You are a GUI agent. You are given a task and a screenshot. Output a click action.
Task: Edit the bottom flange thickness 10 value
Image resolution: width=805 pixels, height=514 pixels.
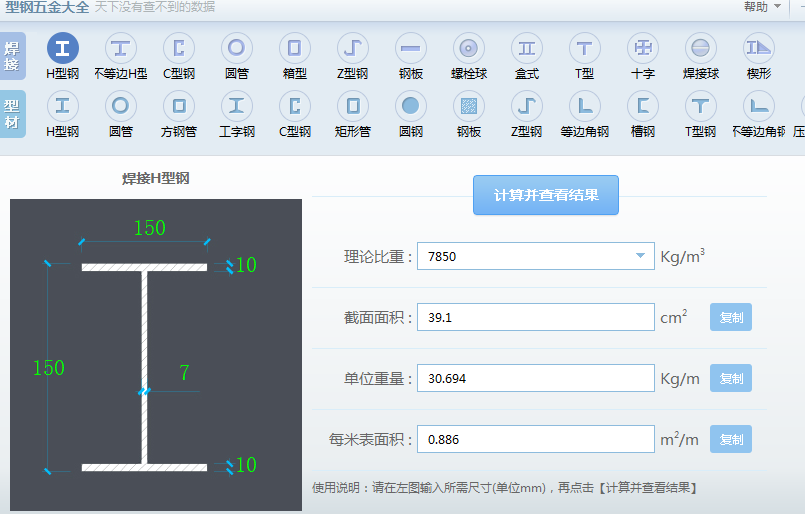[246, 465]
